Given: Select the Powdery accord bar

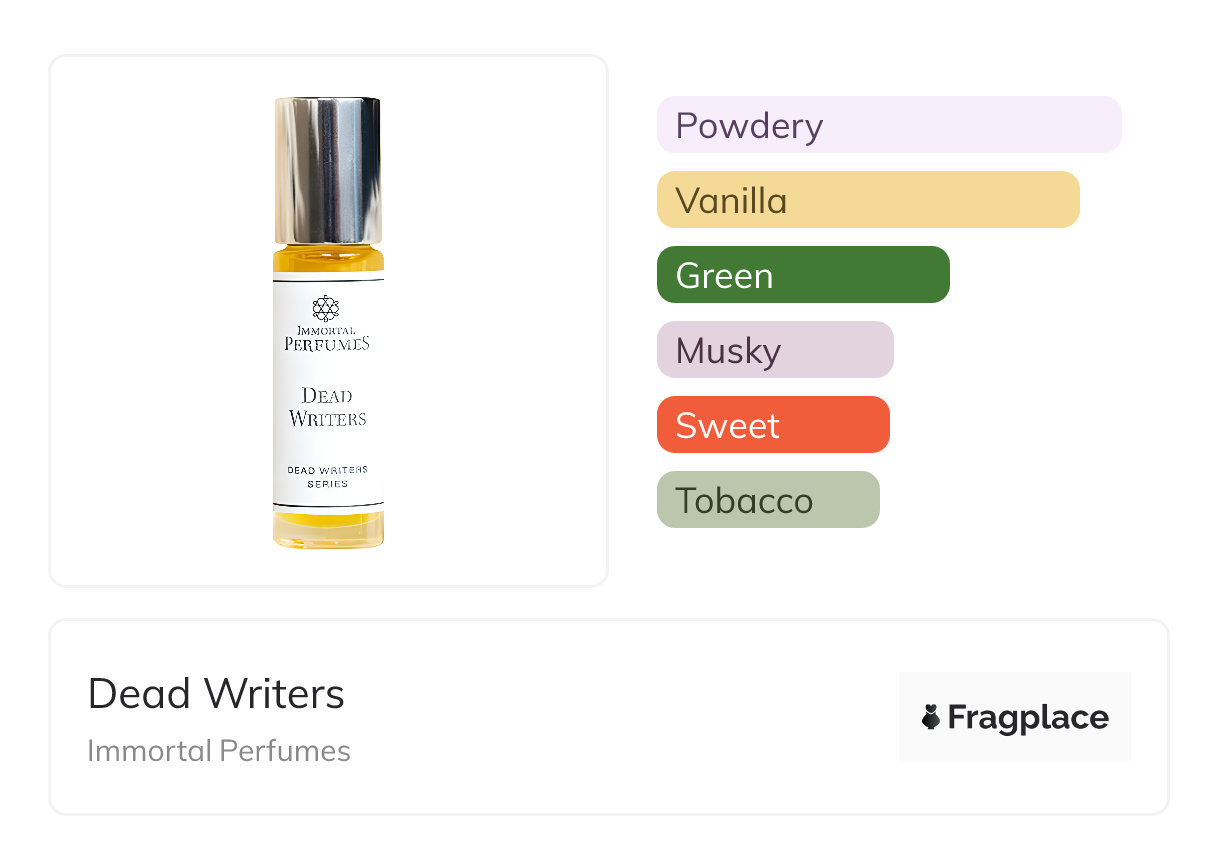Looking at the screenshot, I should 889,125.
